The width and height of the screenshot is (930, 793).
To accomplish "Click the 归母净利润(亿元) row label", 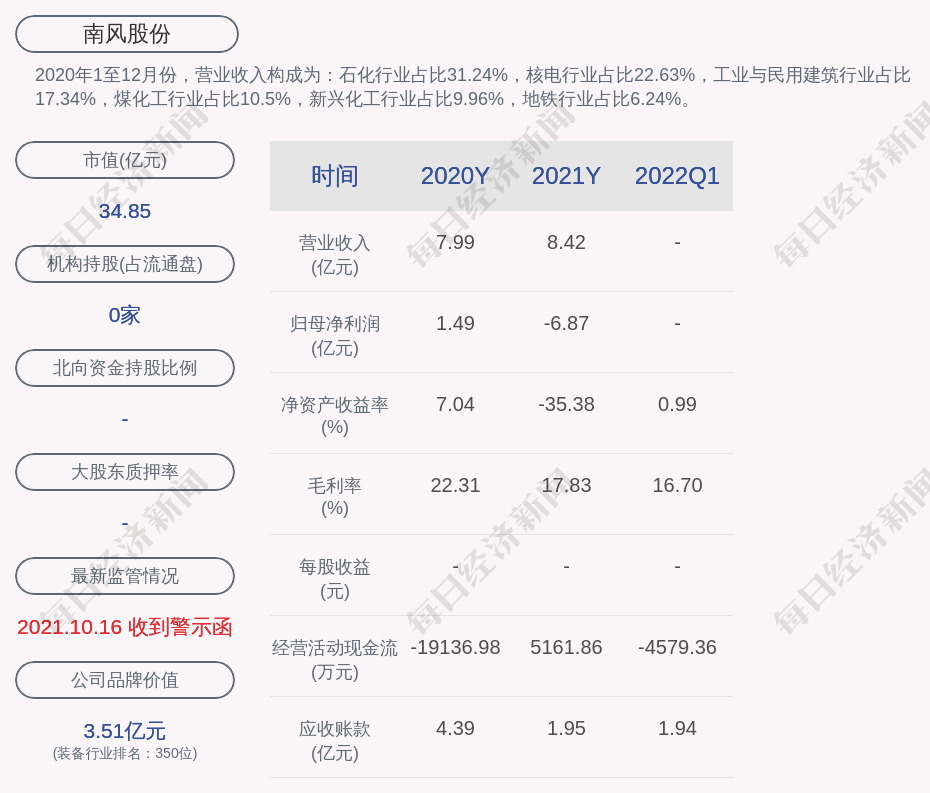I will click(335, 336).
